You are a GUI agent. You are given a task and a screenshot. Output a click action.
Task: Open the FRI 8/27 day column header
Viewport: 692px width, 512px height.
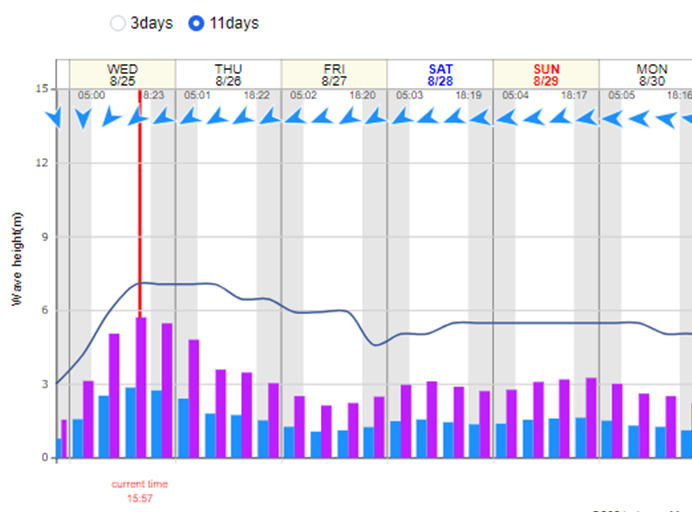[x=334, y=74]
